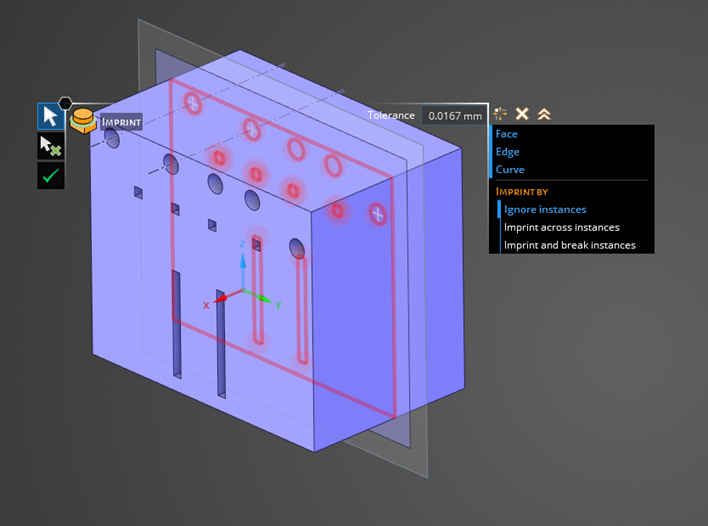Screen dimensions: 708x526
Task: Select the arrow selection tool
Action: tap(51, 117)
